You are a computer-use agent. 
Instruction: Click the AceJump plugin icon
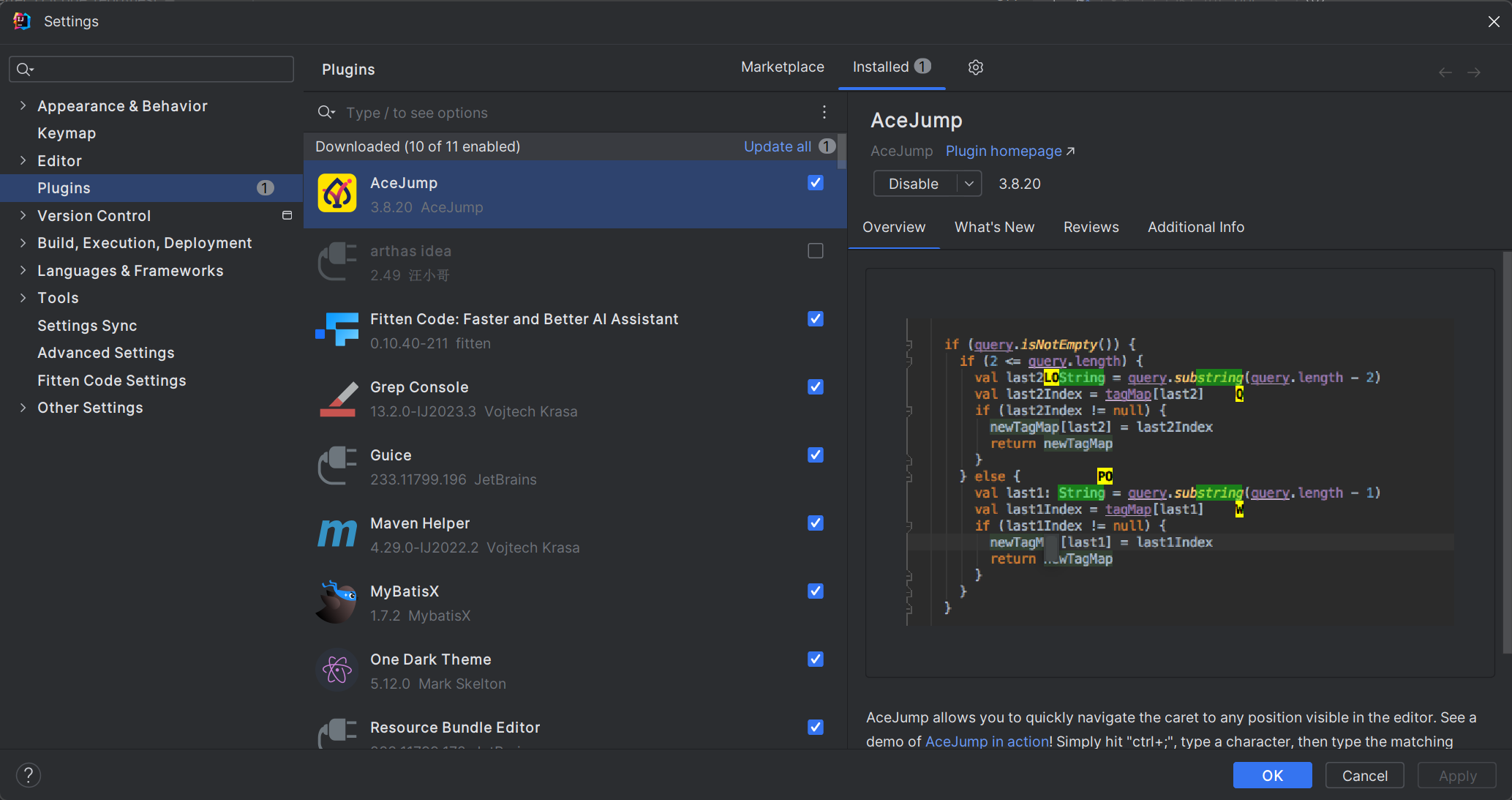tap(337, 194)
